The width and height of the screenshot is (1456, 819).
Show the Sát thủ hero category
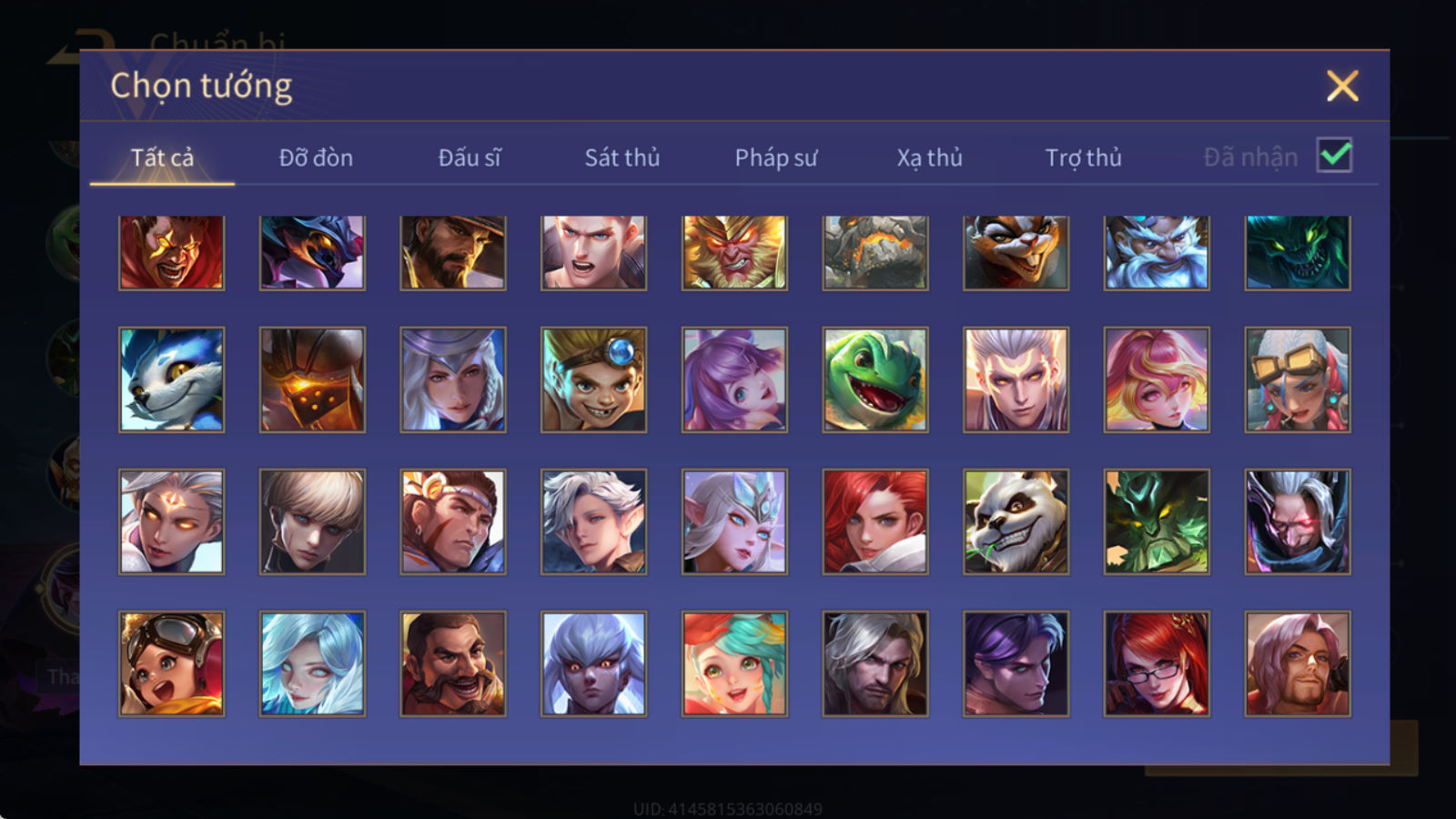coord(622,157)
